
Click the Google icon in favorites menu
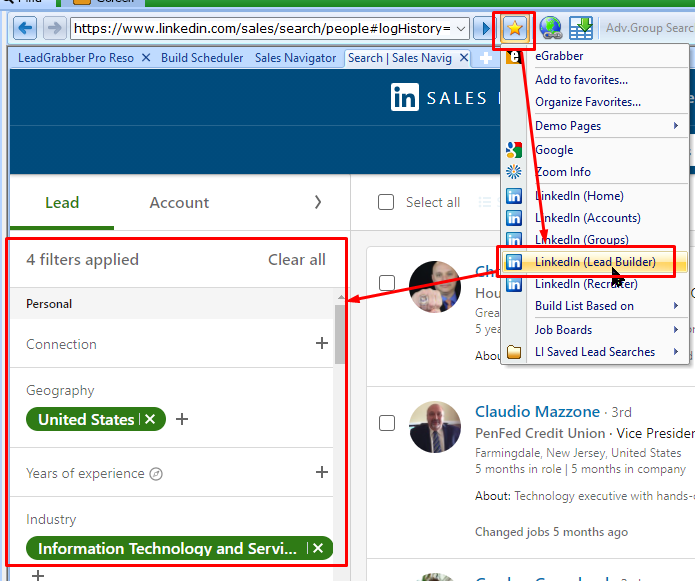pyautogui.click(x=514, y=150)
